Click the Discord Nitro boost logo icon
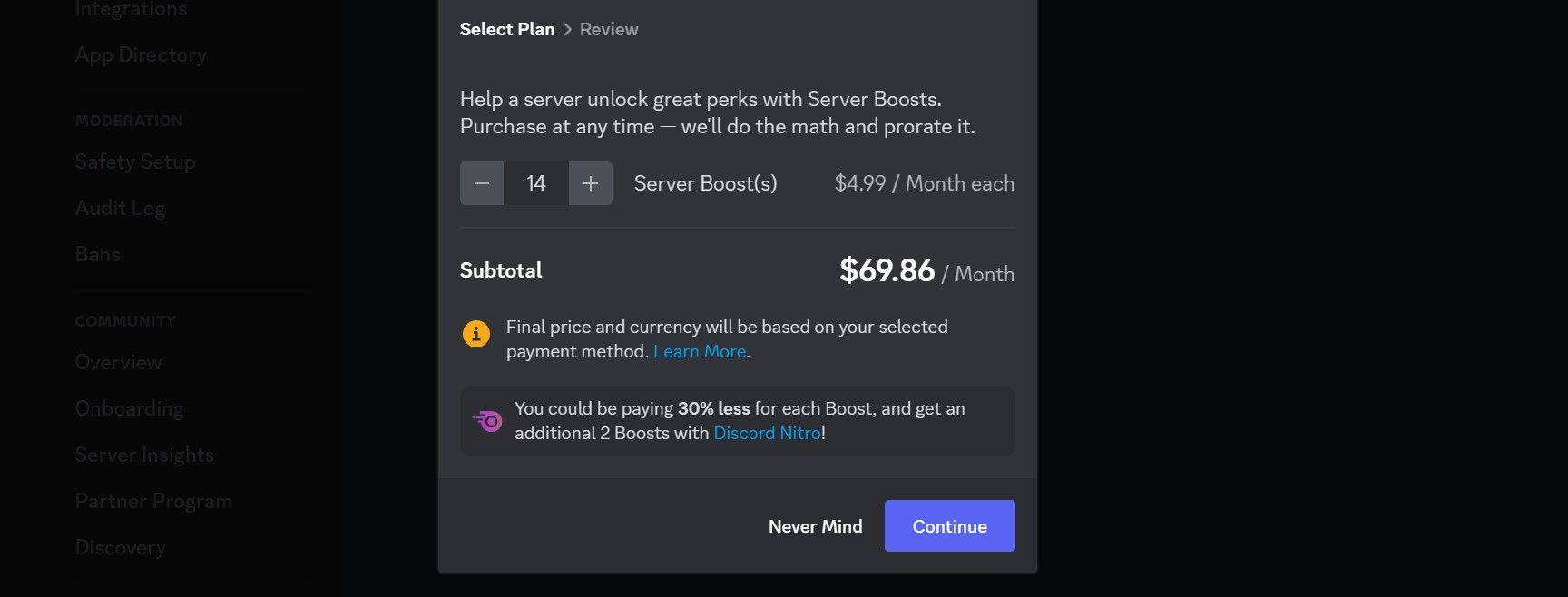This screenshot has width=1568, height=597. (x=486, y=420)
